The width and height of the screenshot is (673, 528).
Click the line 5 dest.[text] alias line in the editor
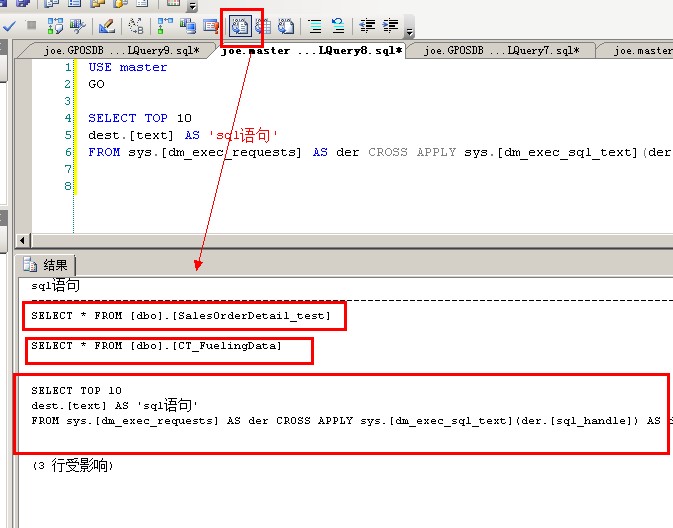click(183, 135)
